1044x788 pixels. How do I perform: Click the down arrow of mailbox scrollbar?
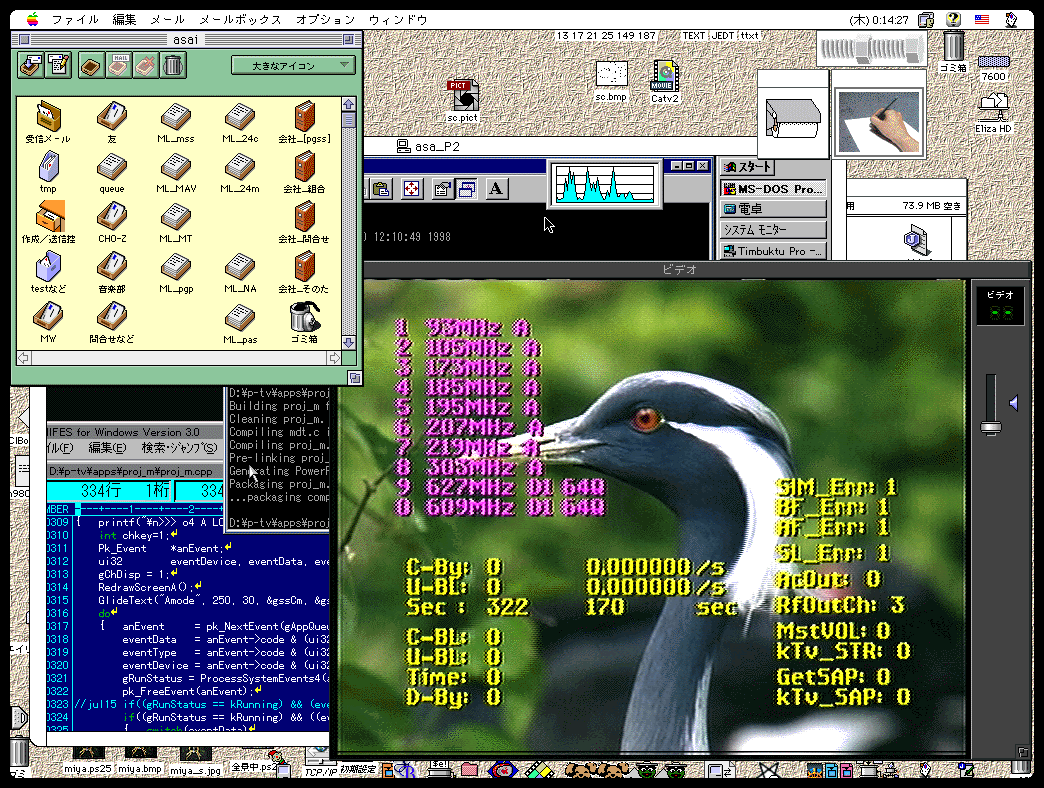pyautogui.click(x=348, y=343)
